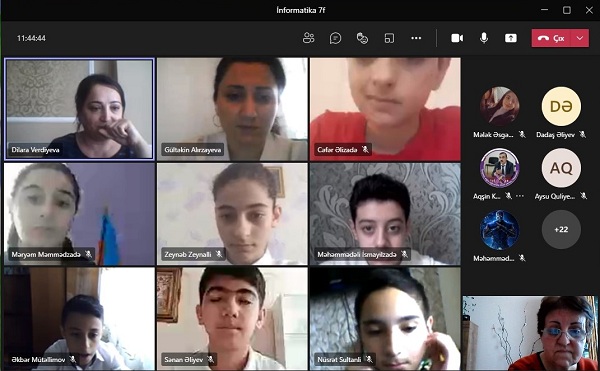Screen dimensions: 600x371
Task: Toggle the camera on or off
Action: point(457,38)
